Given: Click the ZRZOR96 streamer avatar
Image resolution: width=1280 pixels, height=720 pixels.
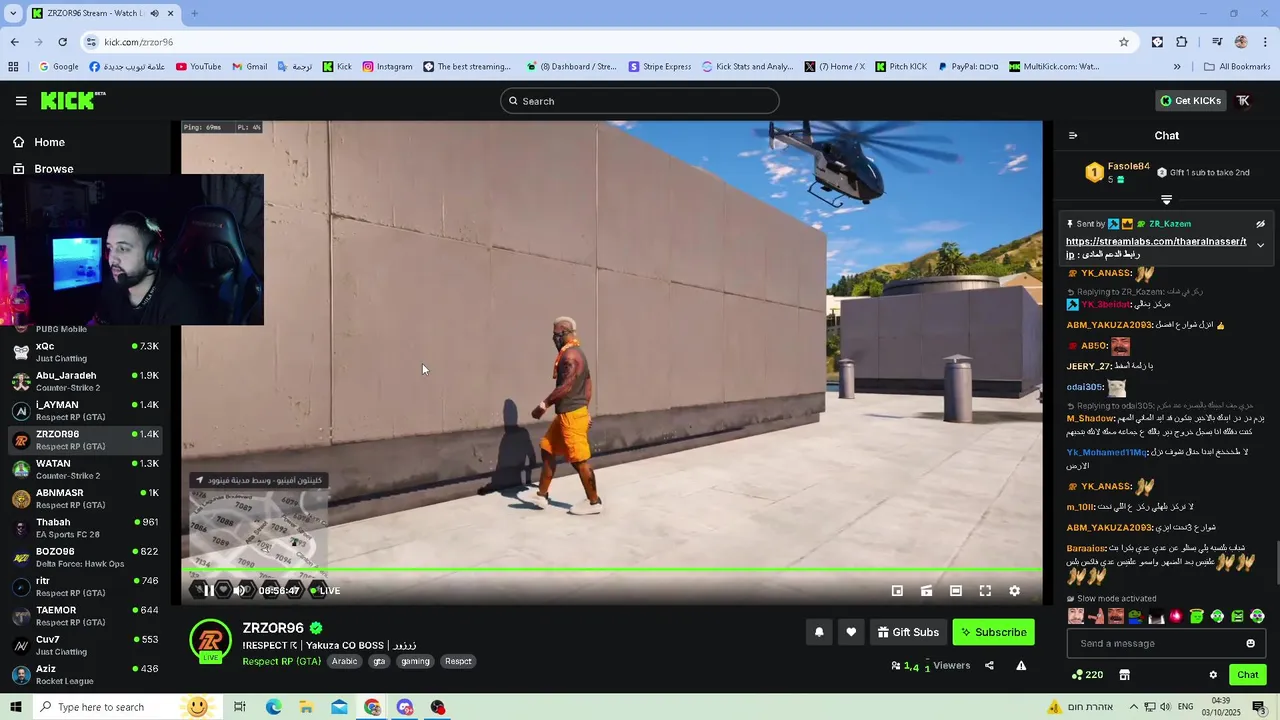Looking at the screenshot, I should pyautogui.click(x=210, y=640).
